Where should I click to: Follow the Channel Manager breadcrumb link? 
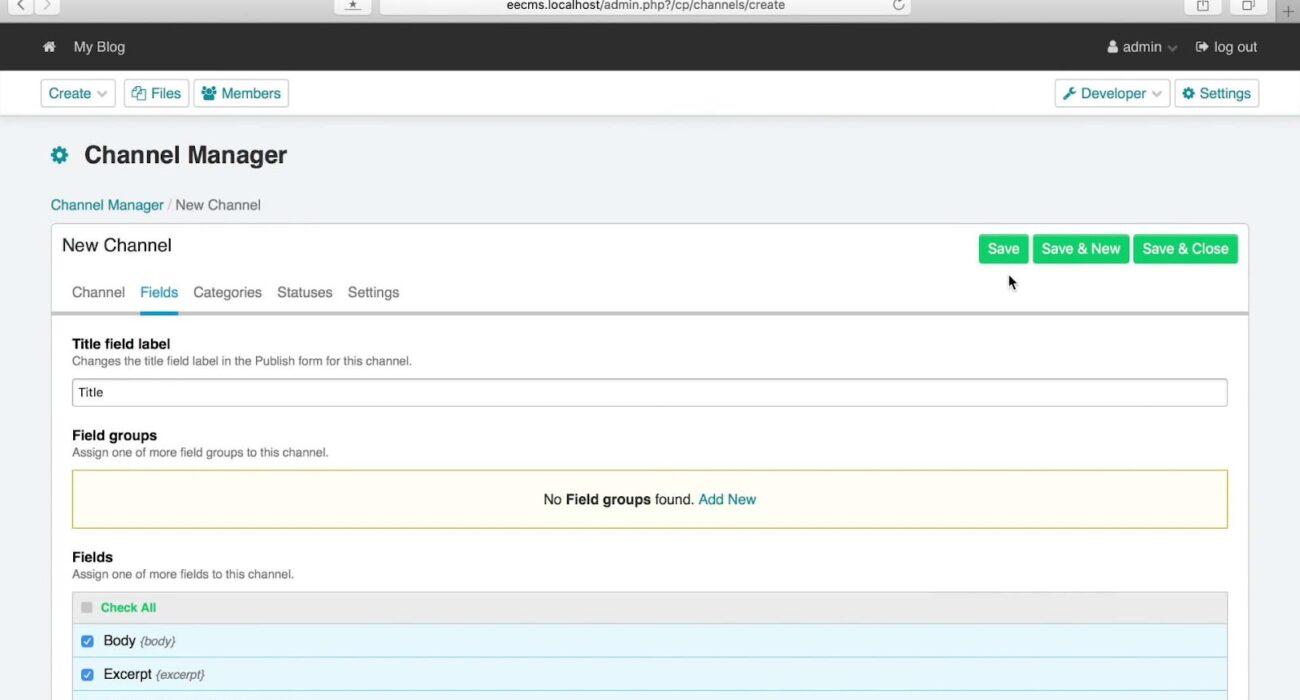pyautogui.click(x=107, y=205)
